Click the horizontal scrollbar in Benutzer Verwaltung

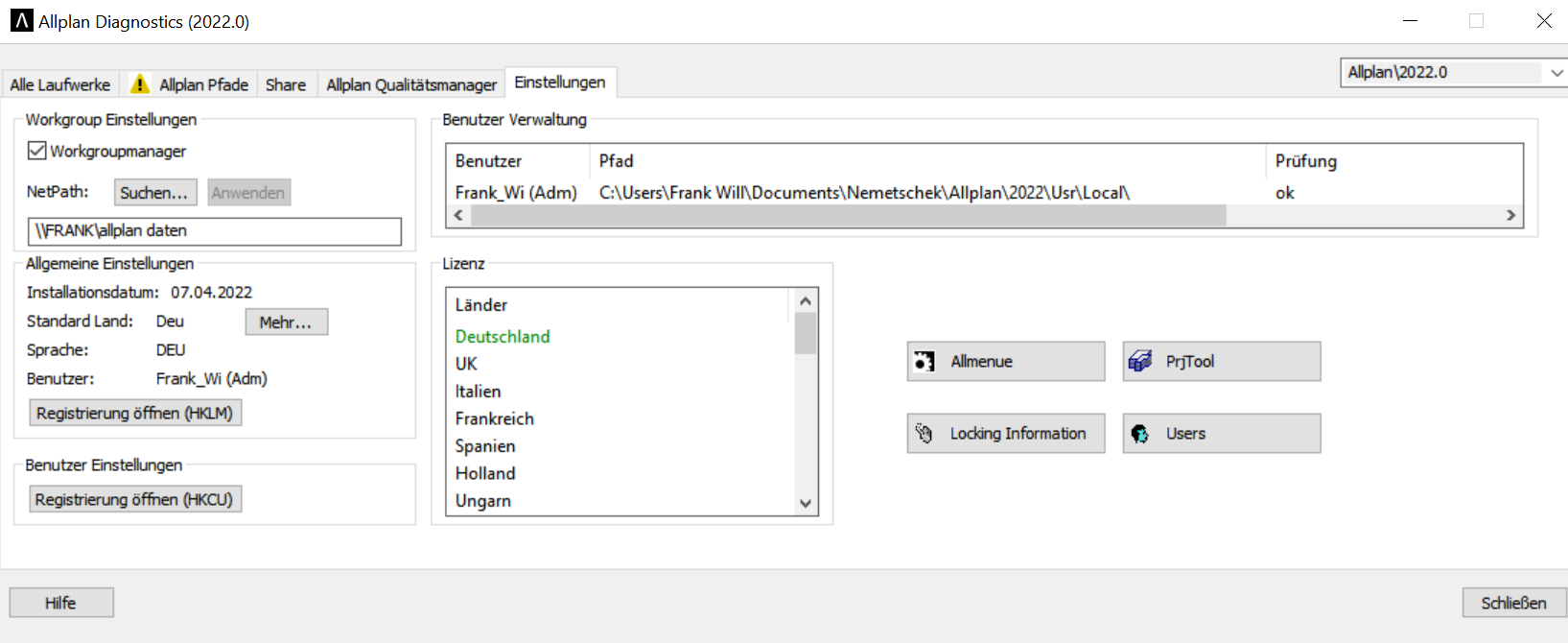pos(848,215)
